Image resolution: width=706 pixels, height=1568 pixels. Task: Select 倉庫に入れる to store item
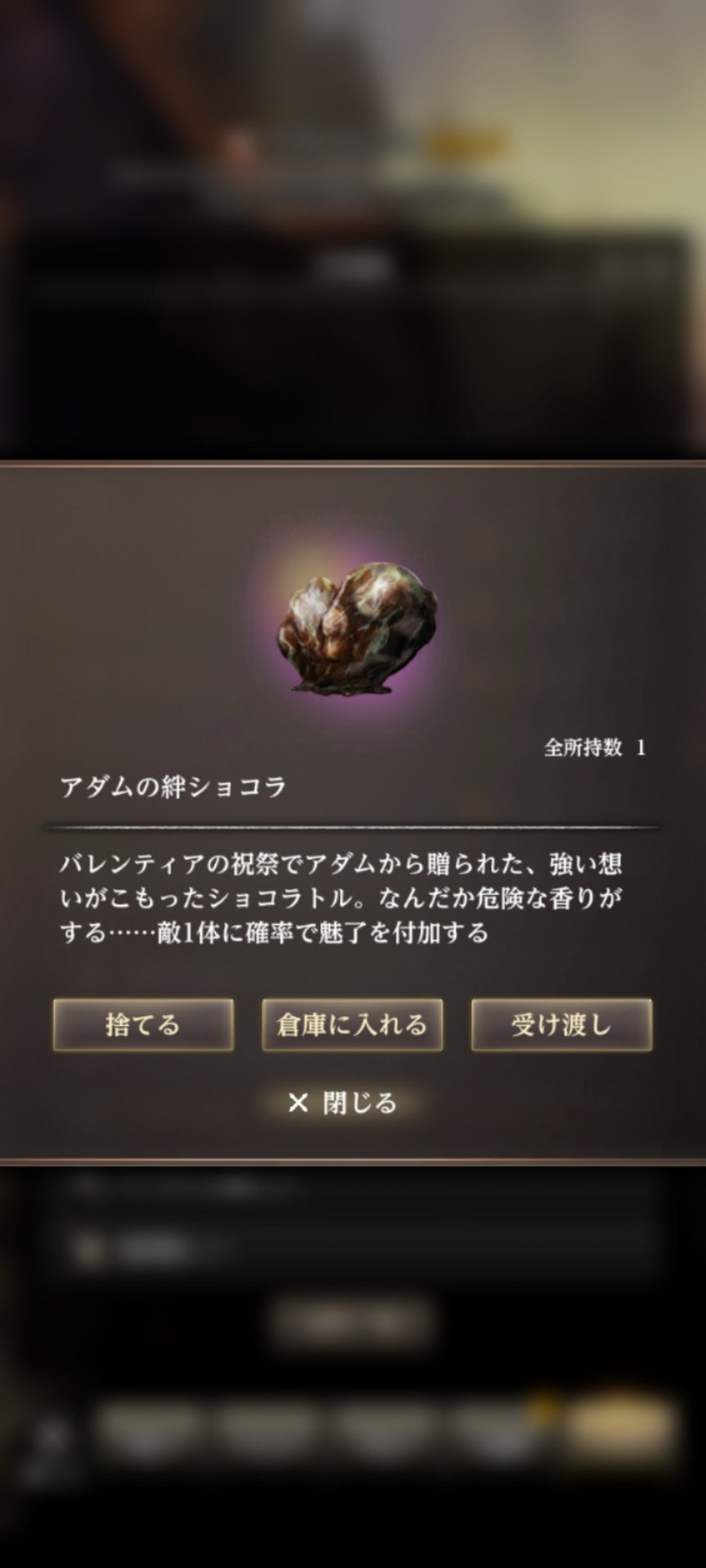pyautogui.click(x=352, y=1025)
